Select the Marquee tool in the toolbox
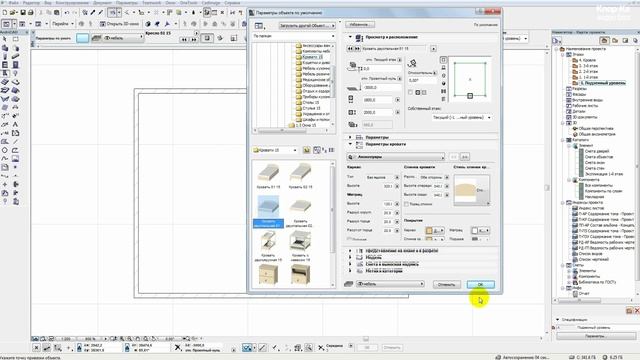 (x=15, y=39)
